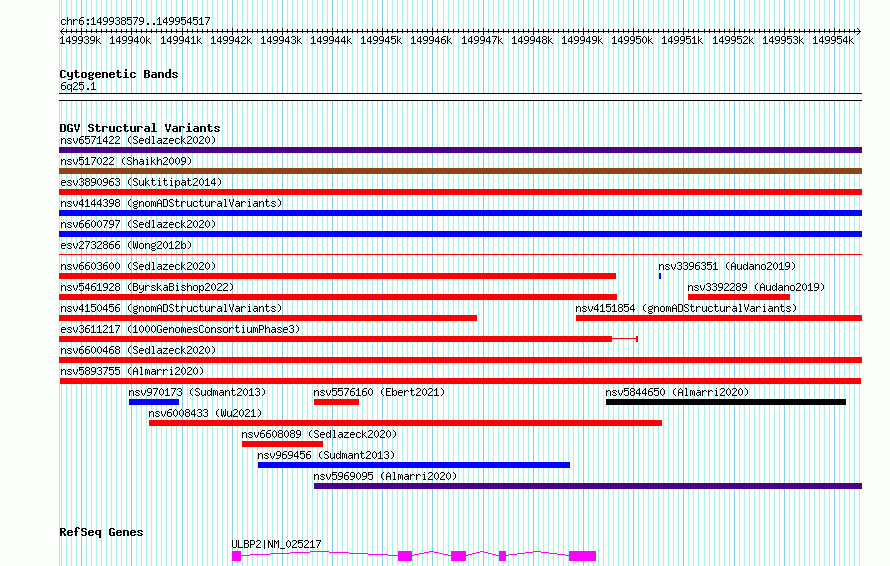Screen dimensions: 890x566
Task: Open nsv4144398 (gnomADStructuralVariants) label
Action: (171, 203)
